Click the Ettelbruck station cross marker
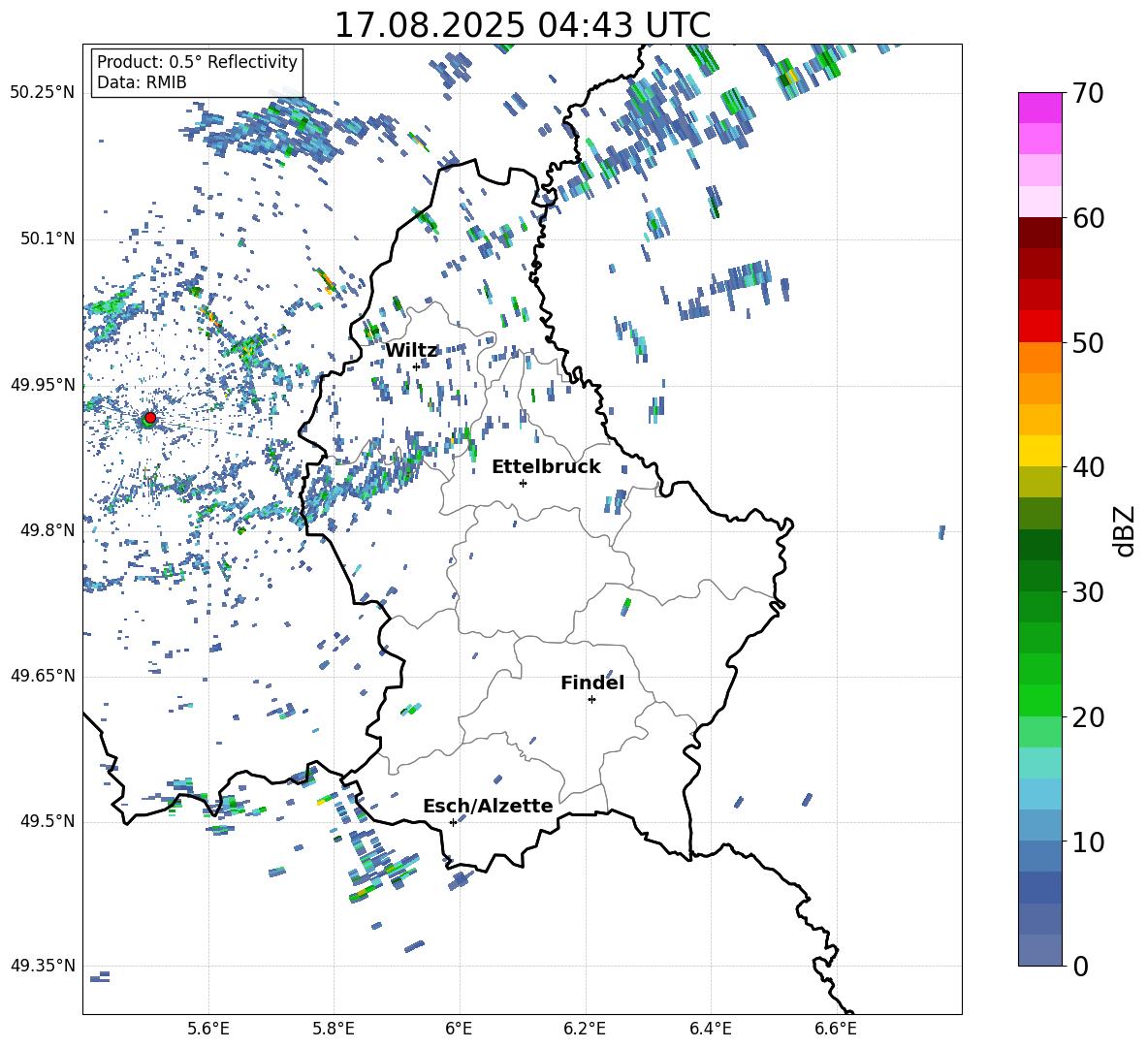 point(523,483)
